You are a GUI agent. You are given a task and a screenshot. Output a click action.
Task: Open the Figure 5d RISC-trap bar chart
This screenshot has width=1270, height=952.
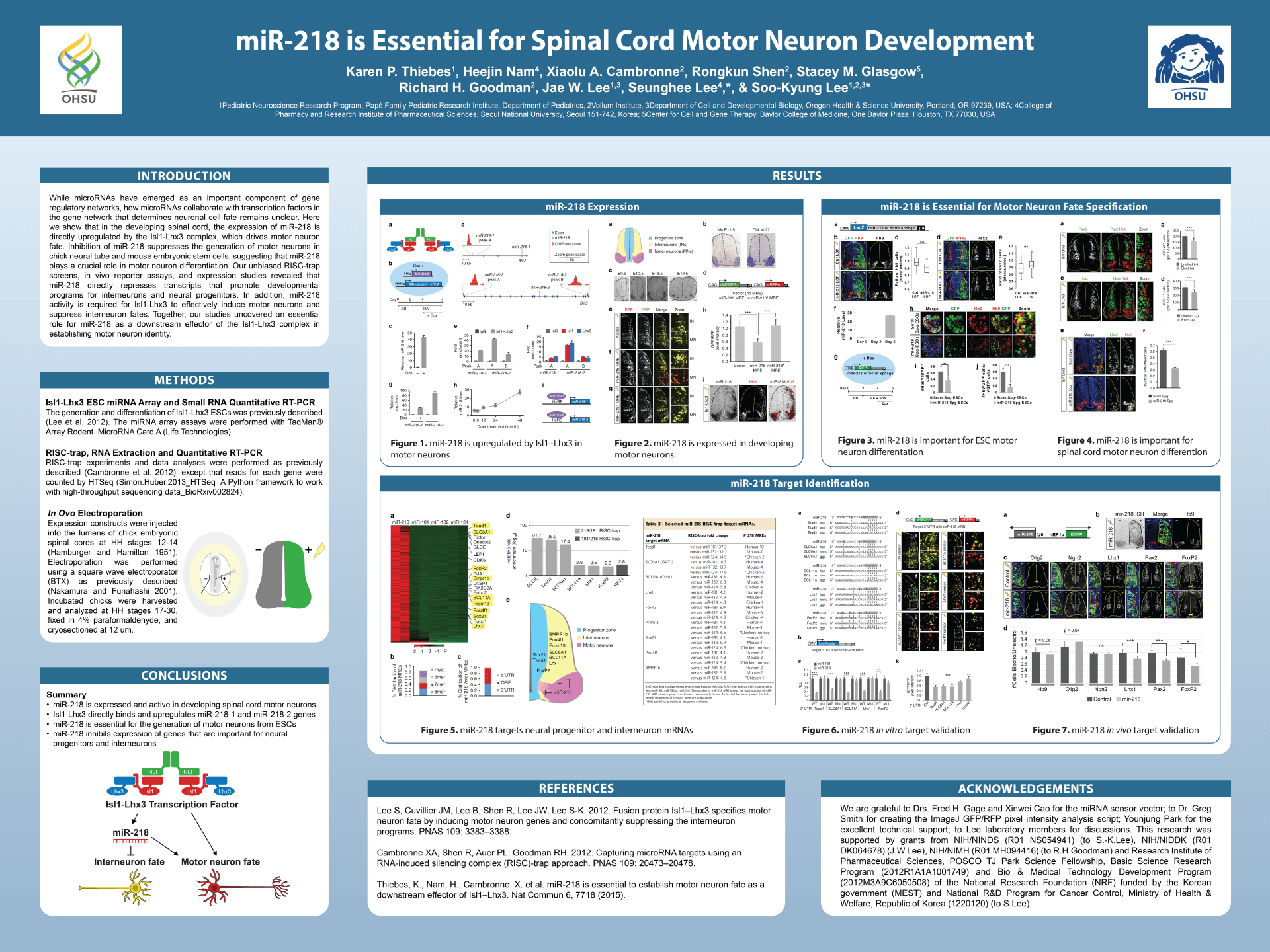pyautogui.click(x=570, y=556)
